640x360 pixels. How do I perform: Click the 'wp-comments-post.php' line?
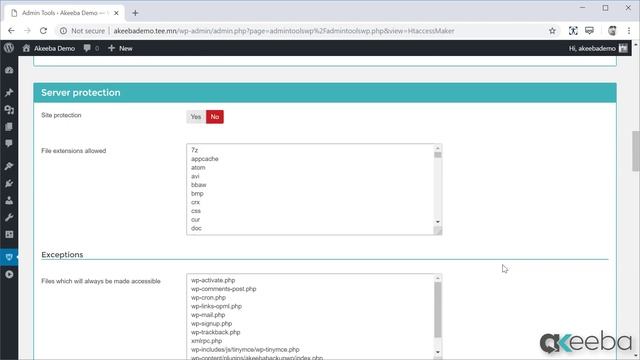pos(224,289)
